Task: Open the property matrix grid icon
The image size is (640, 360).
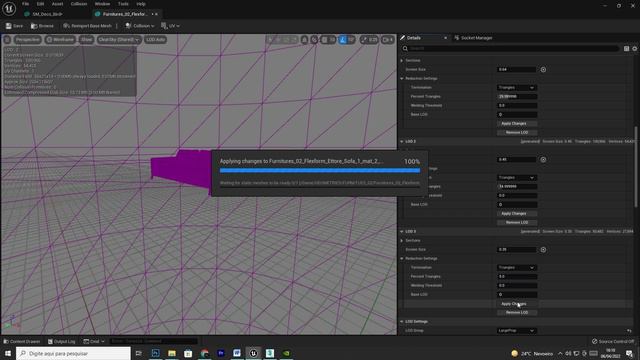Action: [627, 49]
